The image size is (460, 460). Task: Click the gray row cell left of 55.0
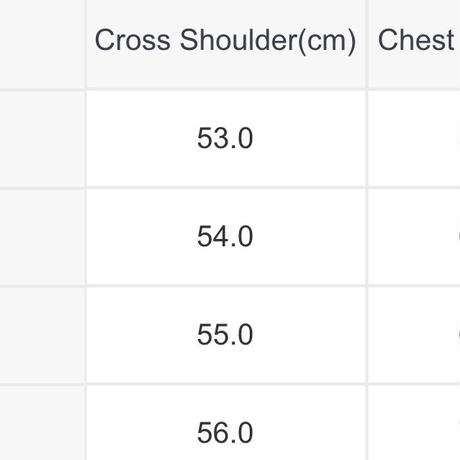click(x=42, y=335)
